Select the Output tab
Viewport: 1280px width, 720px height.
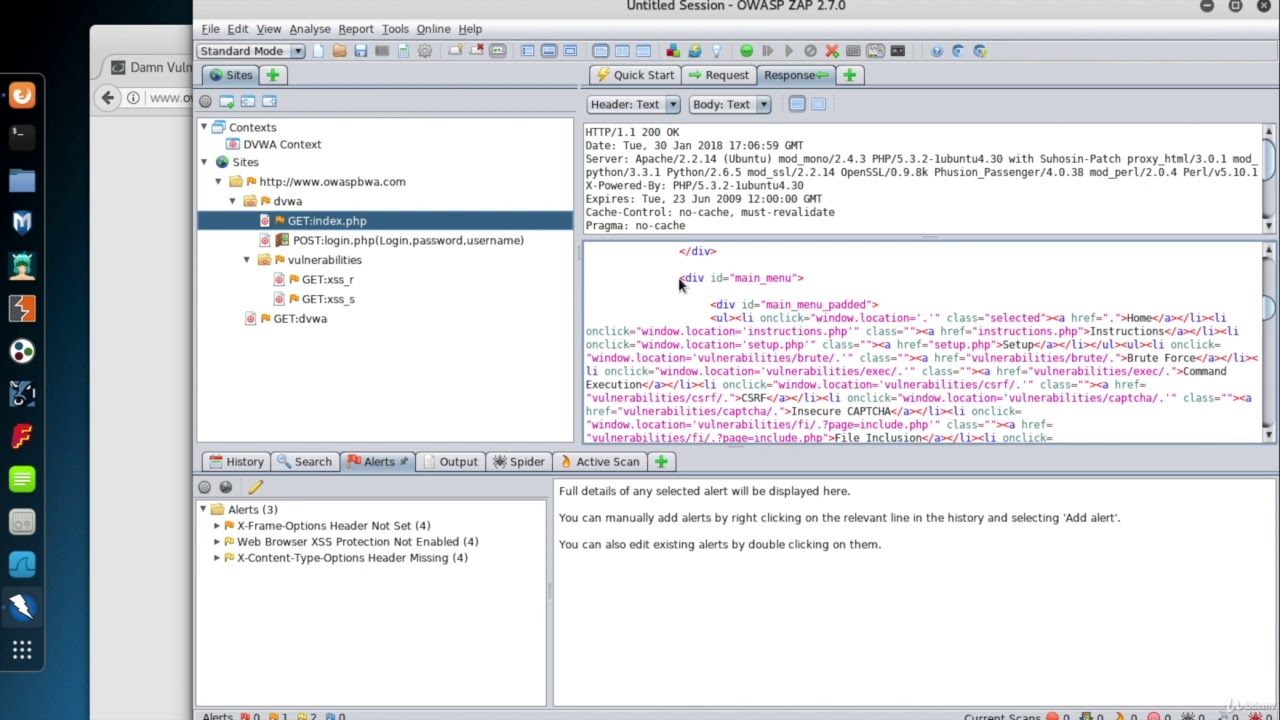coord(449,462)
